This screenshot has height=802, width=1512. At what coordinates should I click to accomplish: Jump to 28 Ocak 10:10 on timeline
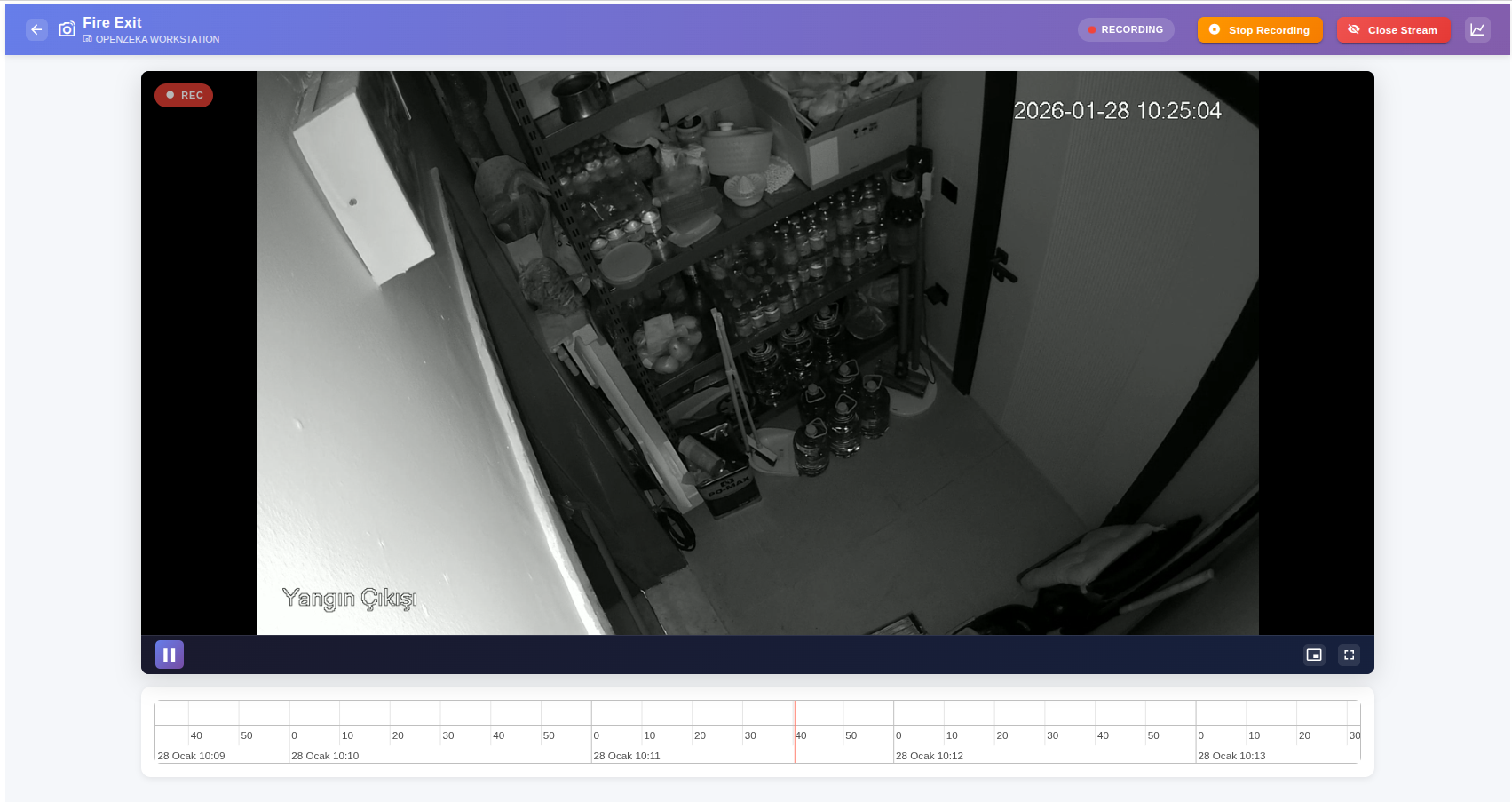coord(325,756)
